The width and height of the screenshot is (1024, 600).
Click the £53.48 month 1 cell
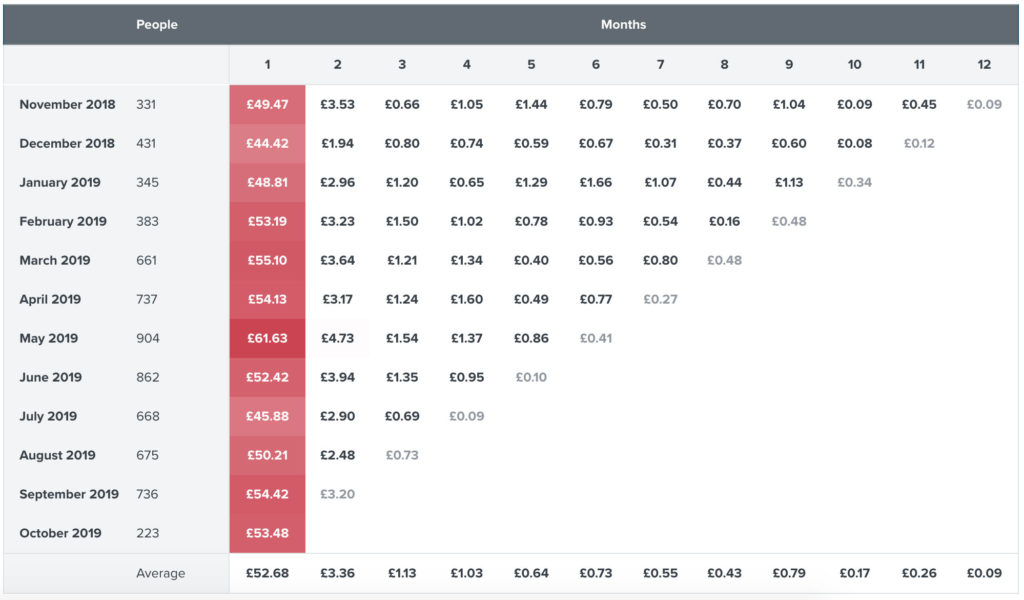(x=267, y=533)
